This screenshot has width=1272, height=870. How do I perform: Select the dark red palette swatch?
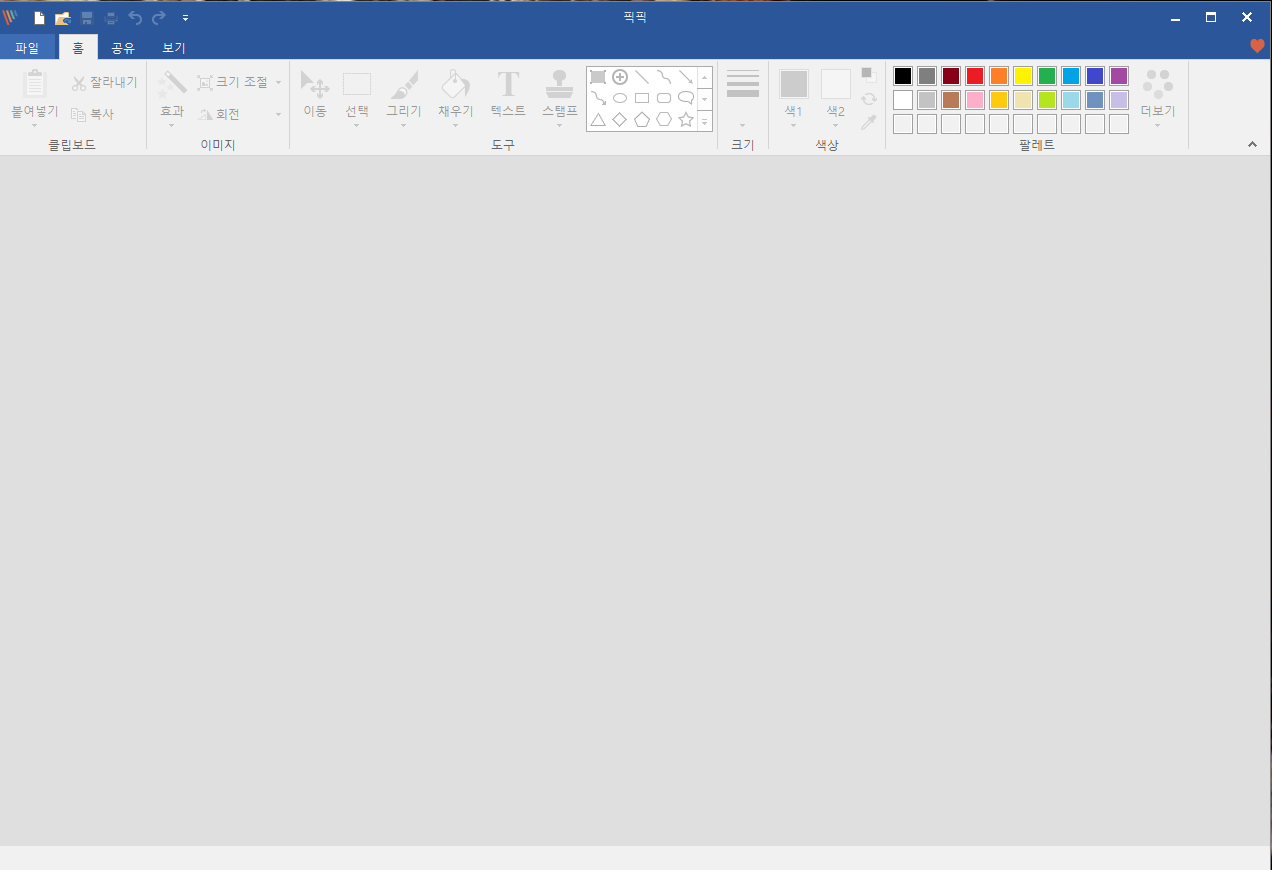(x=951, y=76)
